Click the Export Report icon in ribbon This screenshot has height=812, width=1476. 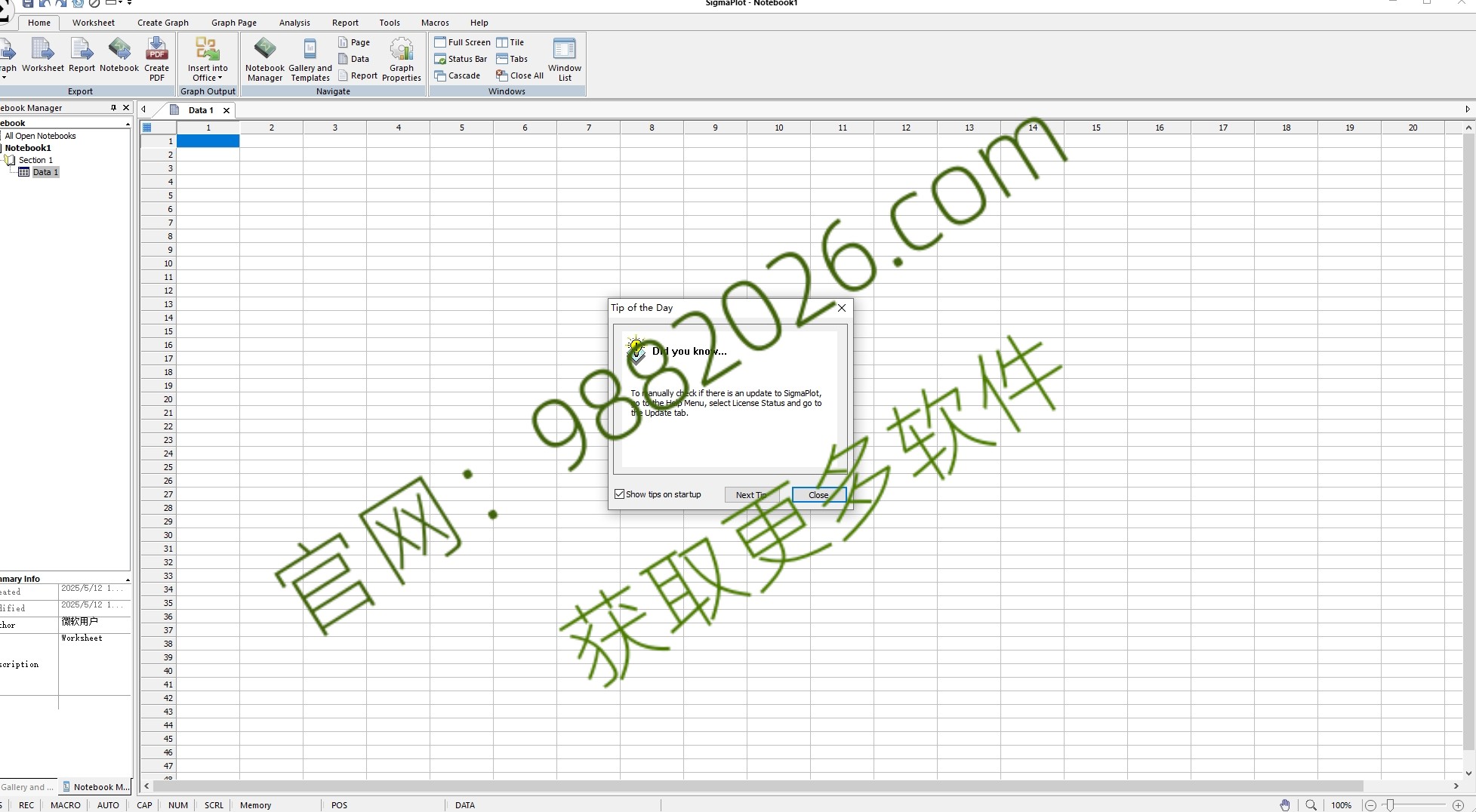pyautogui.click(x=82, y=55)
